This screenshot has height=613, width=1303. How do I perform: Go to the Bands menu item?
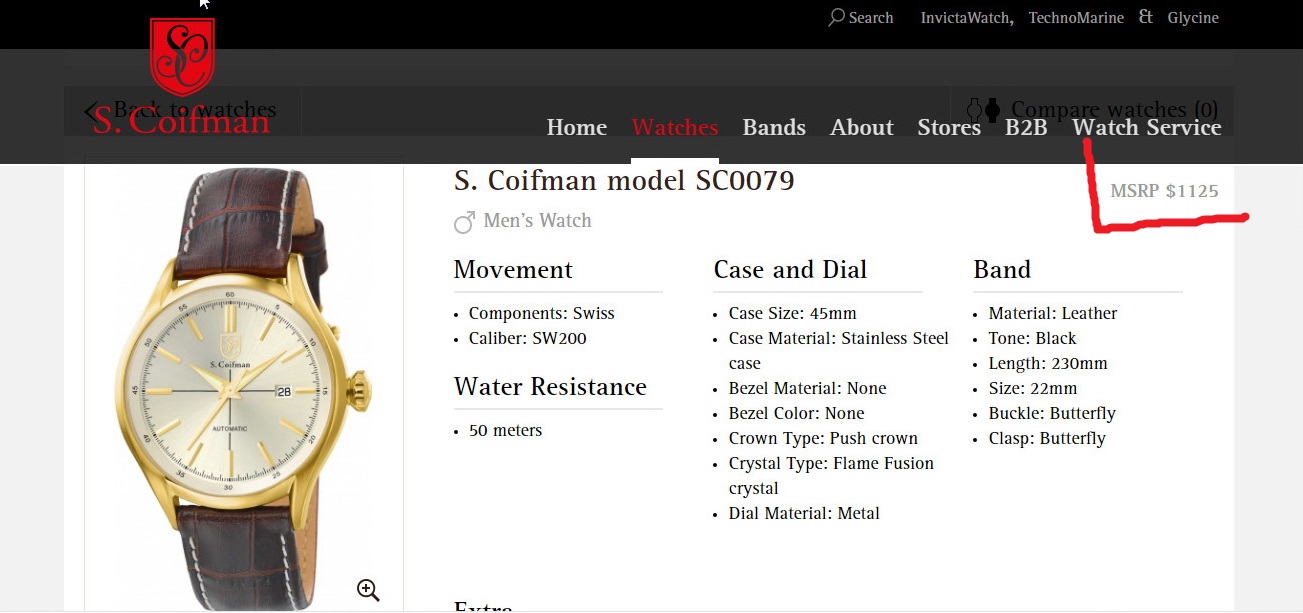pos(774,127)
